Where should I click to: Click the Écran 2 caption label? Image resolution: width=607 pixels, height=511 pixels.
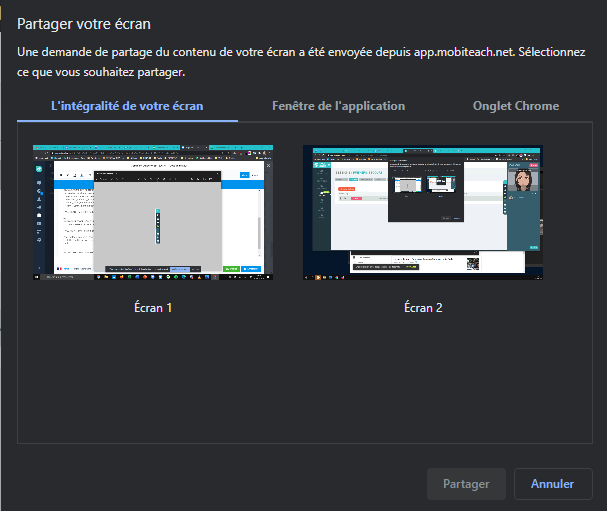[423, 308]
